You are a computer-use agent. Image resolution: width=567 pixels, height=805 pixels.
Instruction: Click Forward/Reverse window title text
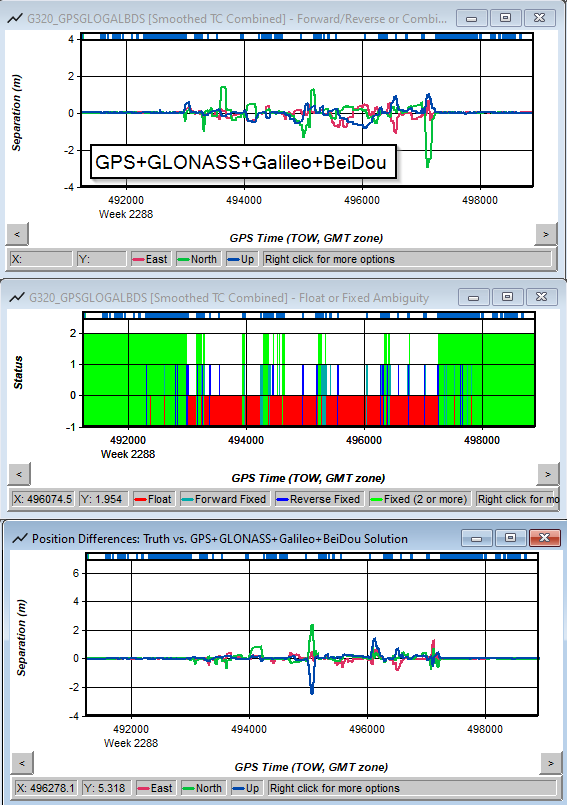tap(237, 19)
